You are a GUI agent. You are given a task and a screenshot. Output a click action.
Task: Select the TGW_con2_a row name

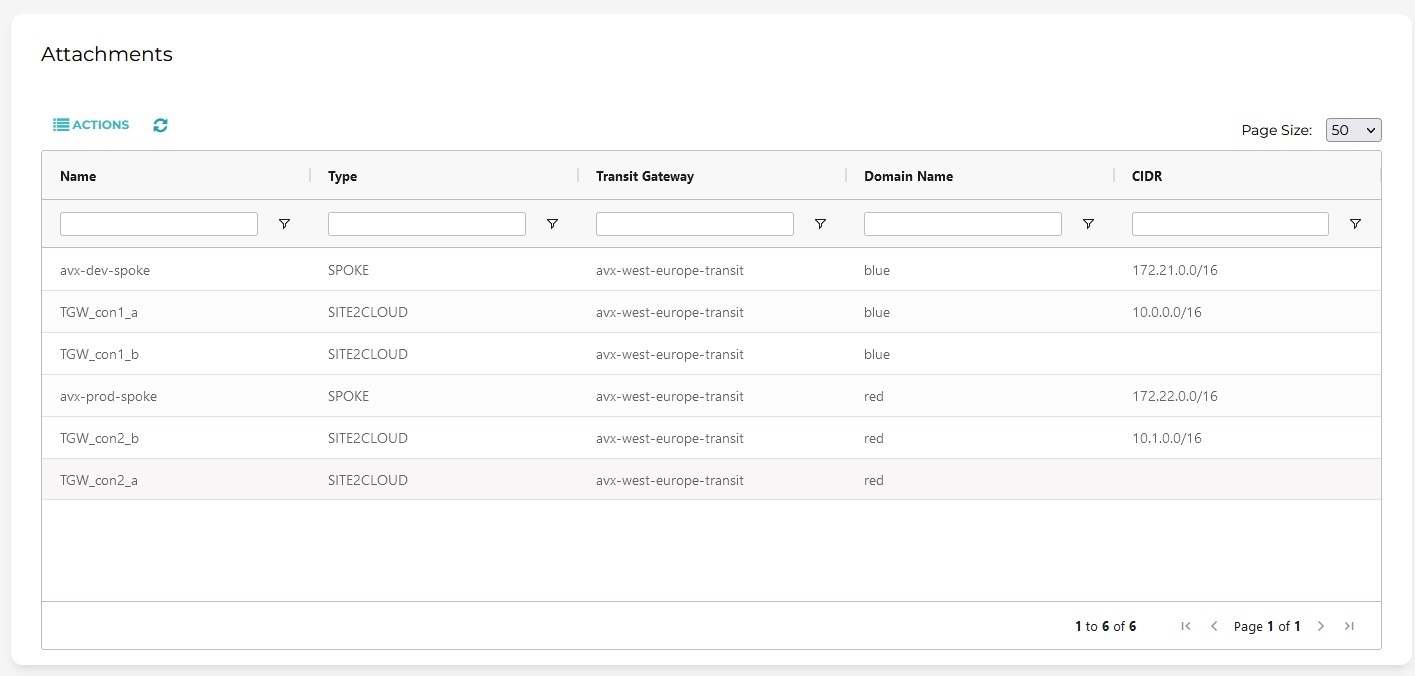point(99,480)
